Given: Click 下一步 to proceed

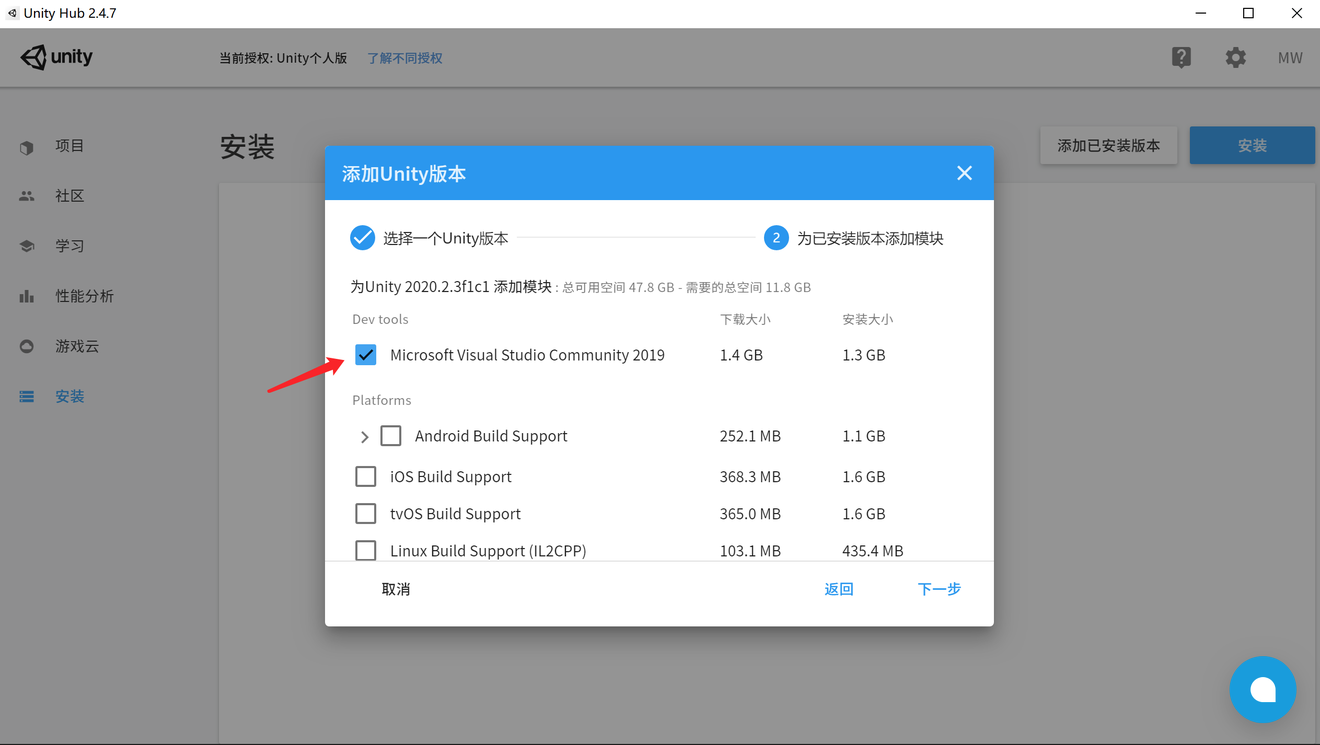Looking at the screenshot, I should [x=939, y=589].
